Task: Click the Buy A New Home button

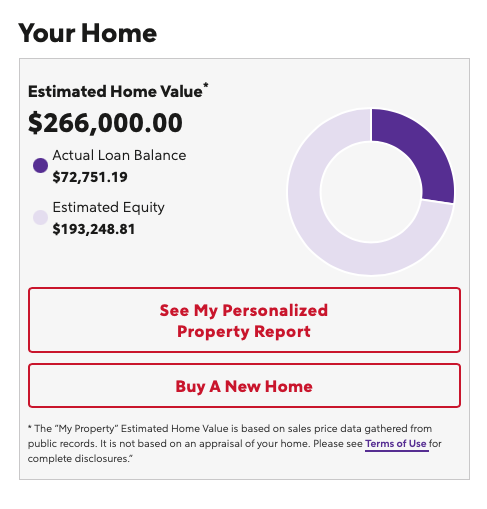Action: (x=244, y=386)
